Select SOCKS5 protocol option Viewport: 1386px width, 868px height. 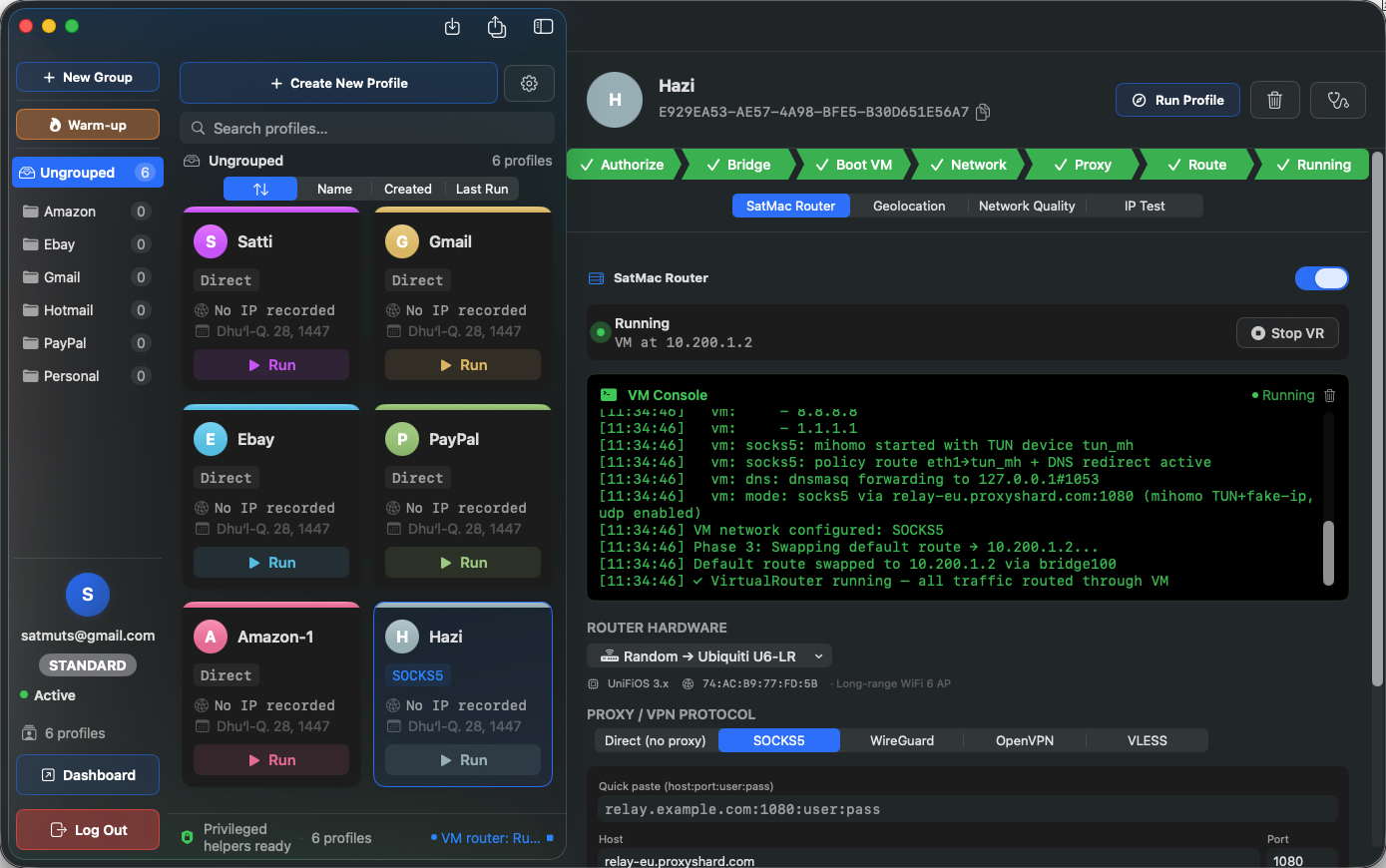point(779,740)
